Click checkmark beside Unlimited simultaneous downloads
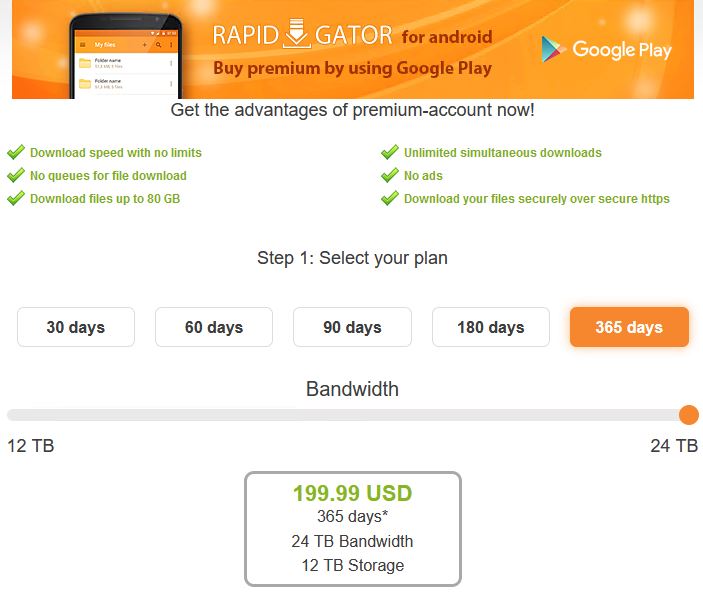The width and height of the screenshot is (703, 598). click(x=390, y=152)
